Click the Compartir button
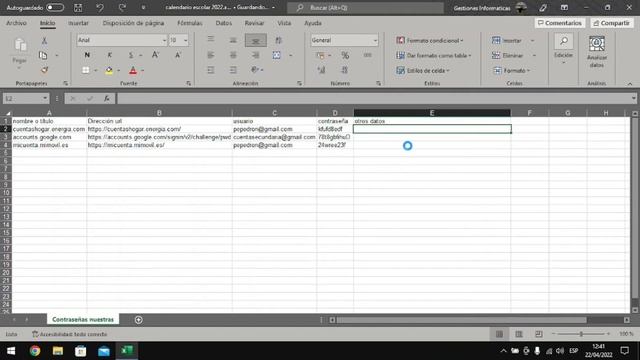 pos(611,23)
